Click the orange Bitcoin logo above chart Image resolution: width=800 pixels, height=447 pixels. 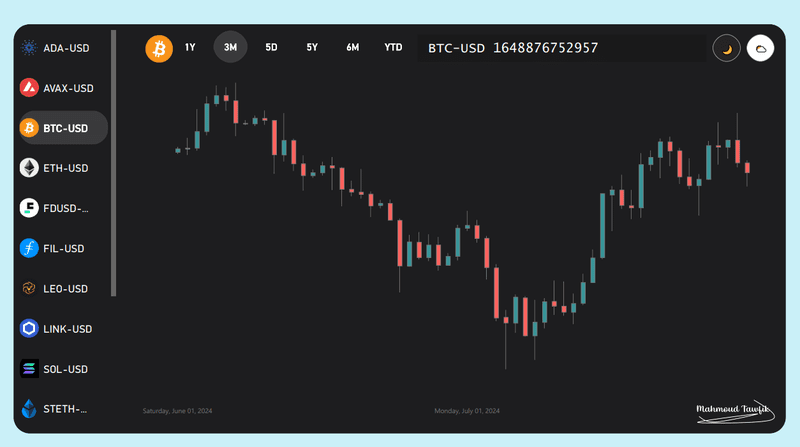(x=159, y=48)
